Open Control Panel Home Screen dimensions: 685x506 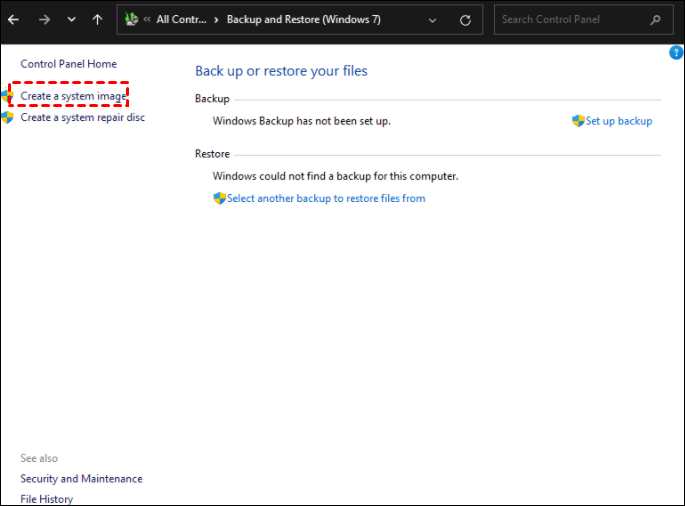click(x=69, y=64)
